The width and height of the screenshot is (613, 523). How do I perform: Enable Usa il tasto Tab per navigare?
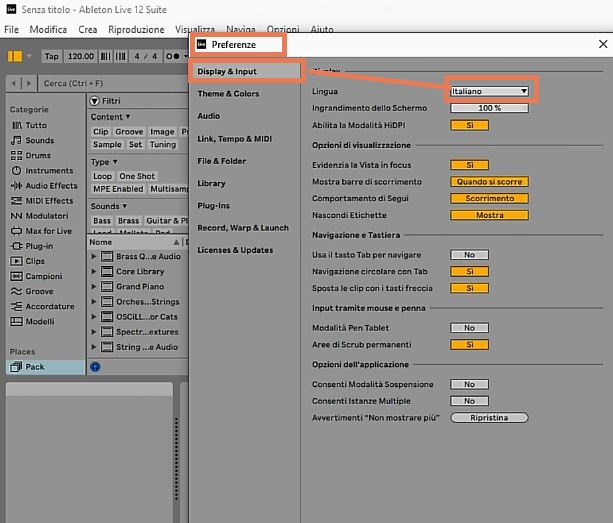(x=469, y=255)
